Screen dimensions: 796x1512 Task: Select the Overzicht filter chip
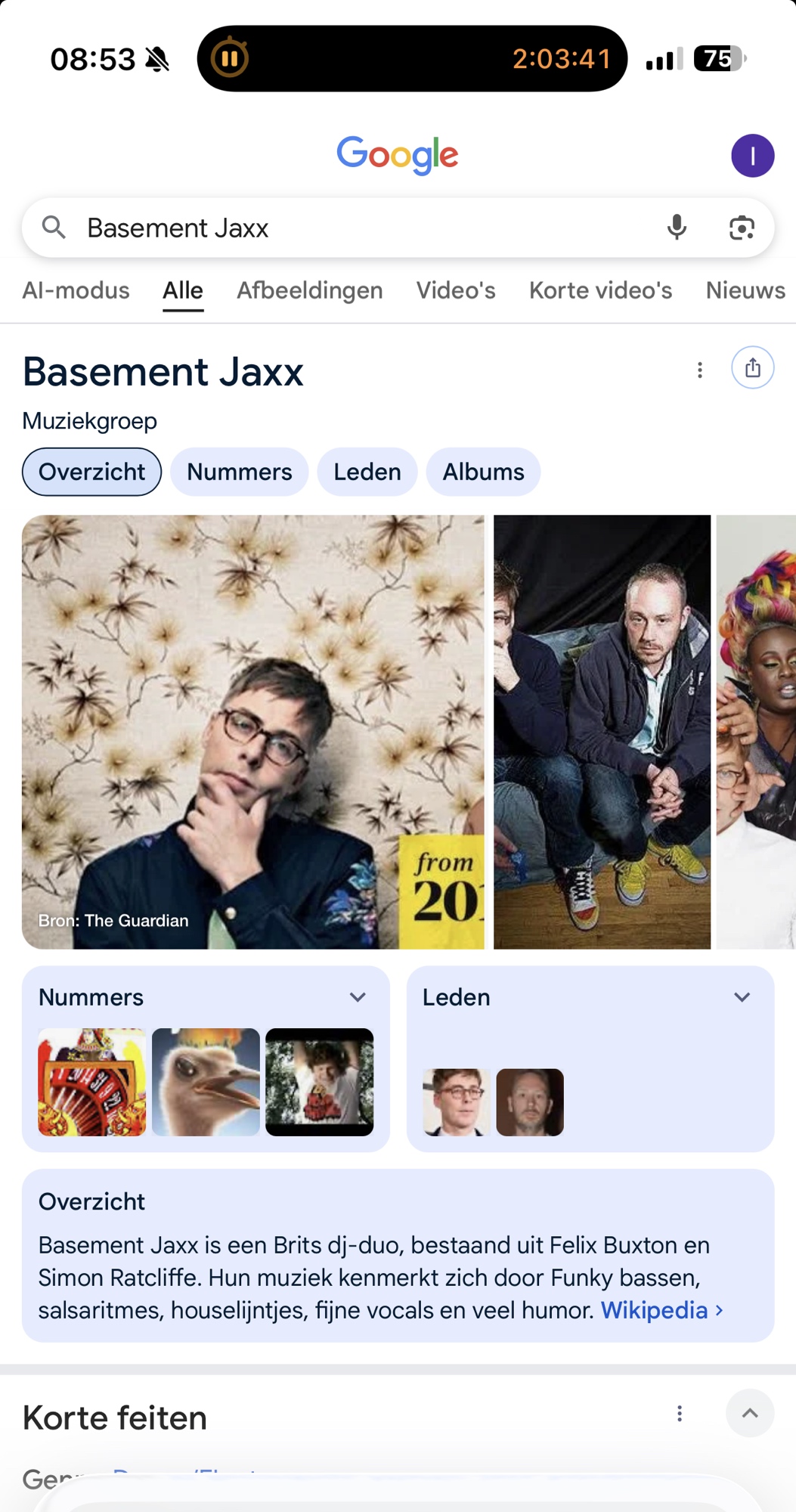tap(91, 472)
